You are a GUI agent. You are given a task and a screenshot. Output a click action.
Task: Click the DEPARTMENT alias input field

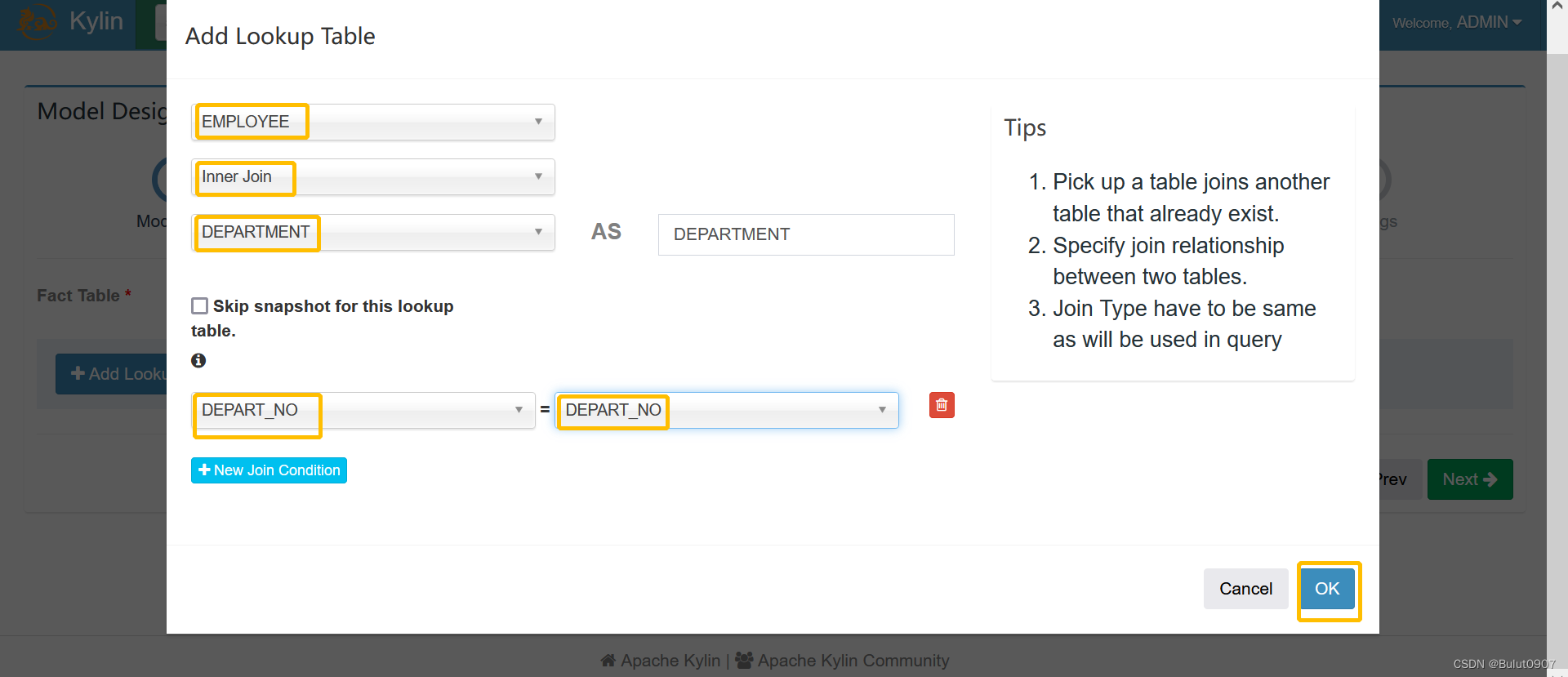point(806,234)
